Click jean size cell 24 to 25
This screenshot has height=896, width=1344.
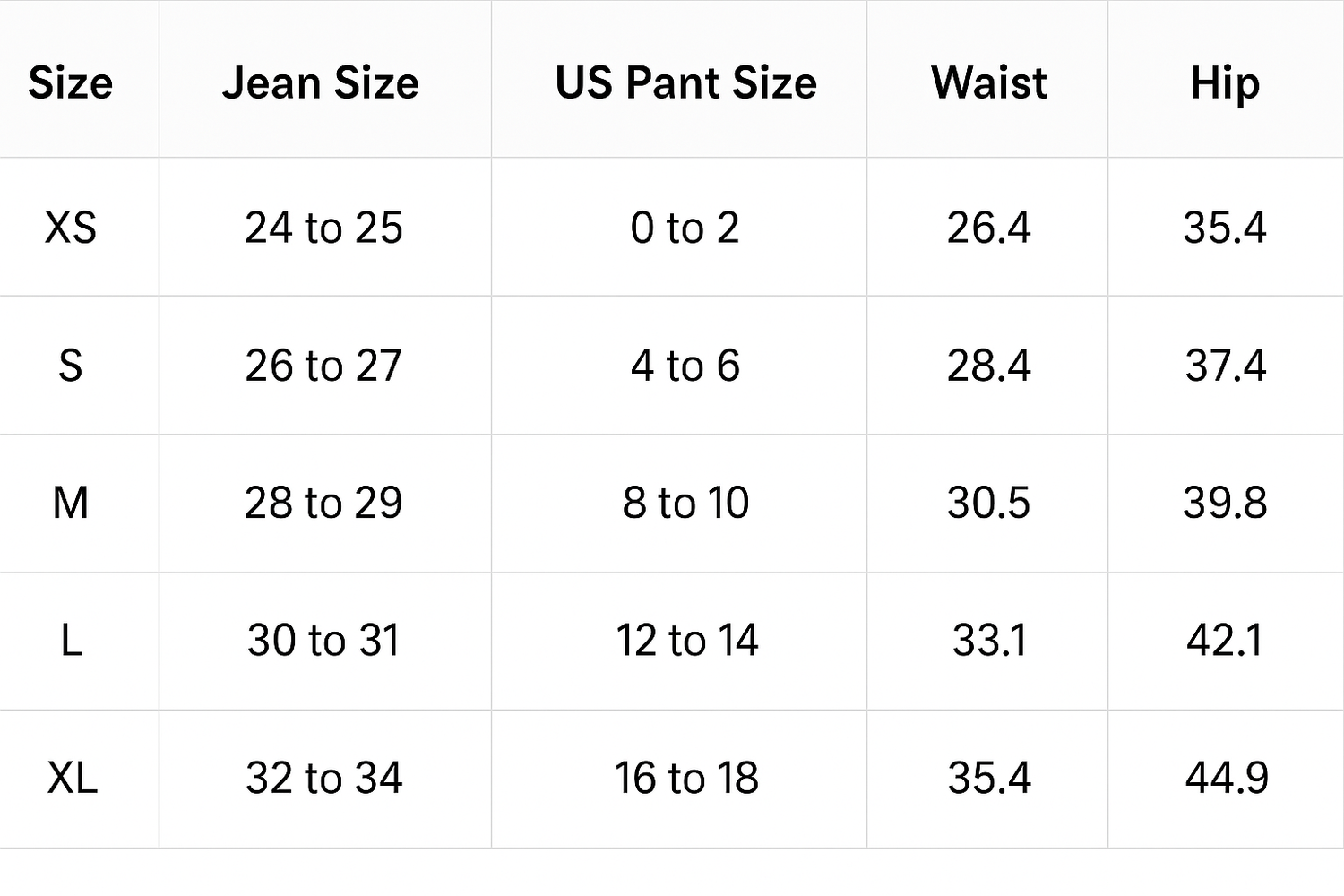coord(323,228)
